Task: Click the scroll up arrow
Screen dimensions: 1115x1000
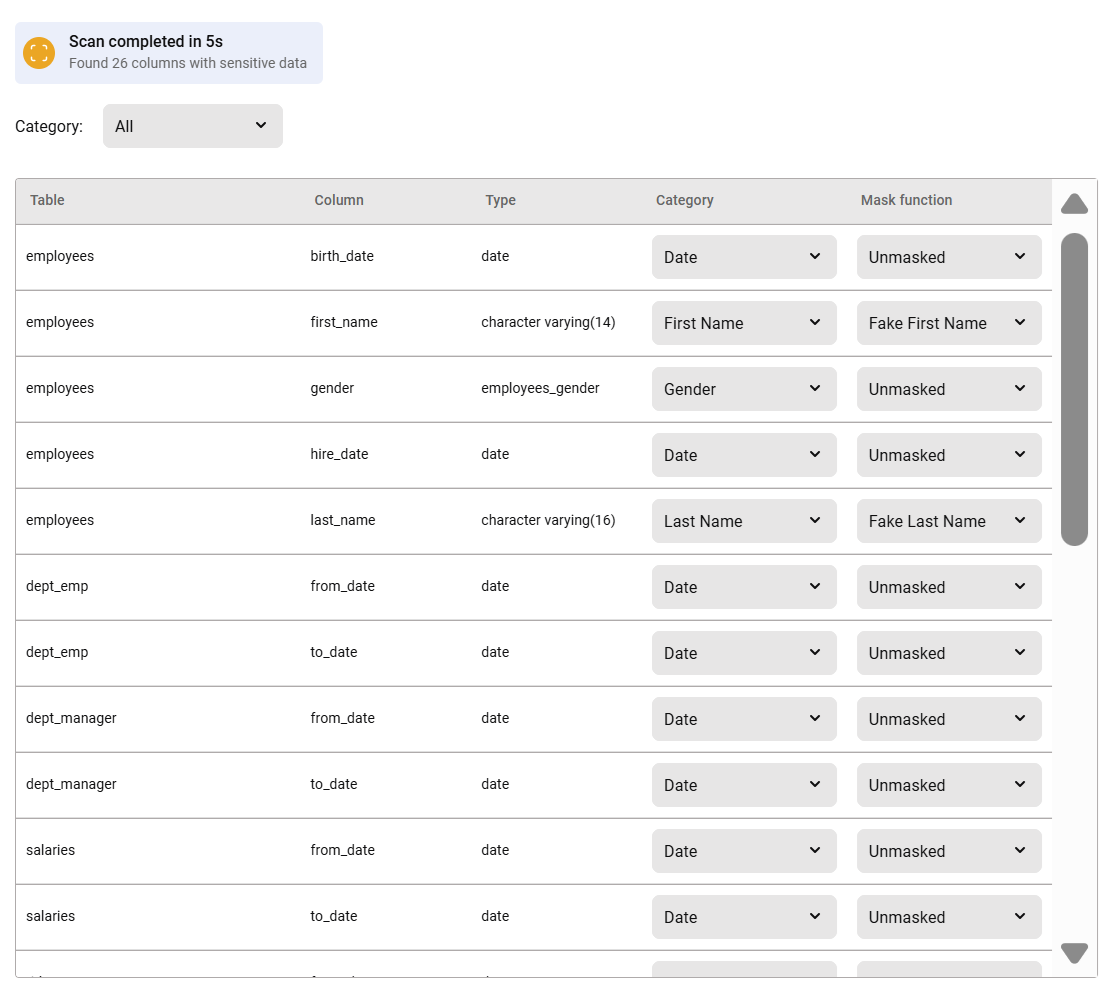Action: pos(1074,204)
